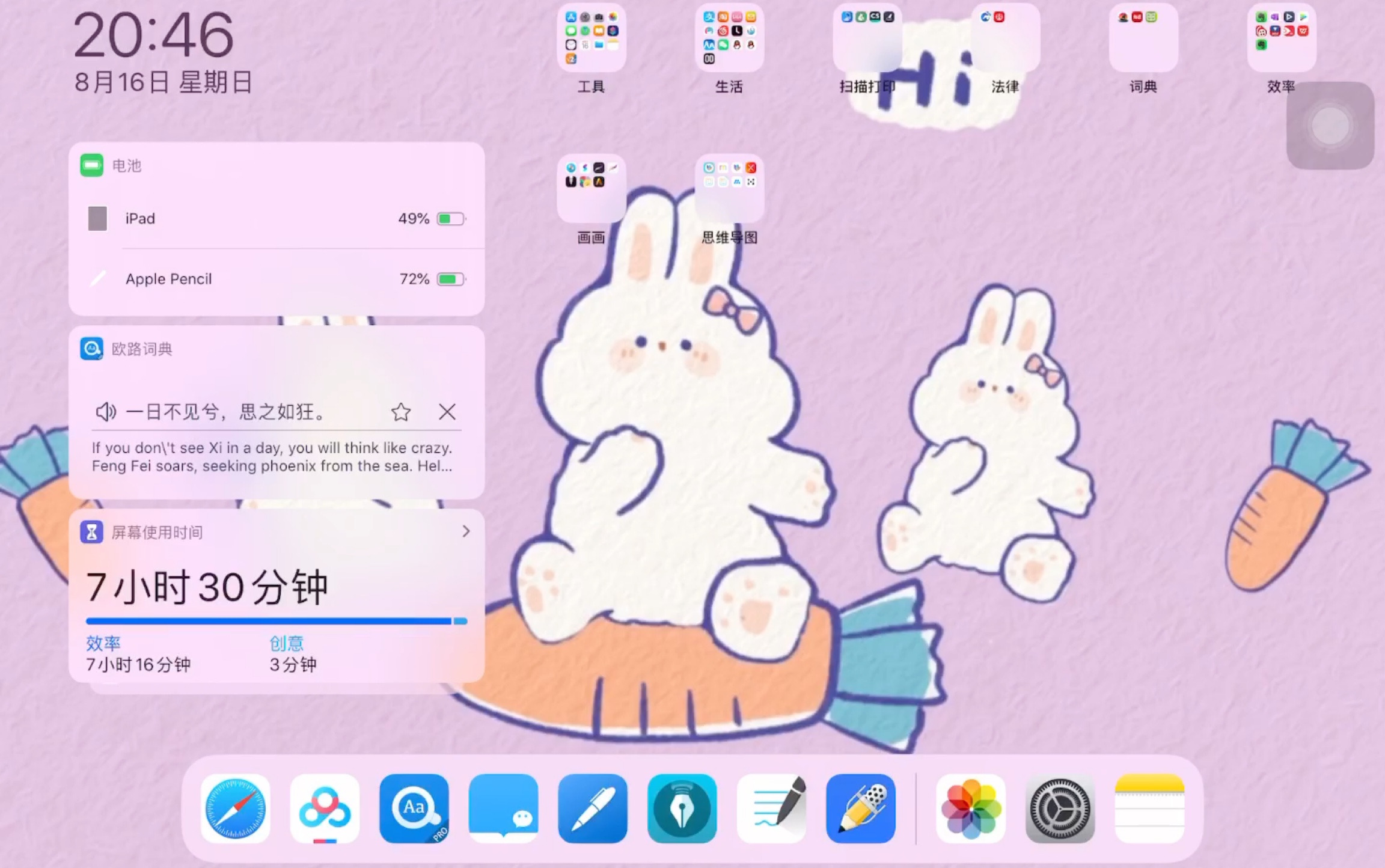Image resolution: width=1385 pixels, height=868 pixels.
Task: Open the 扫描打印 folder
Action: (x=867, y=38)
